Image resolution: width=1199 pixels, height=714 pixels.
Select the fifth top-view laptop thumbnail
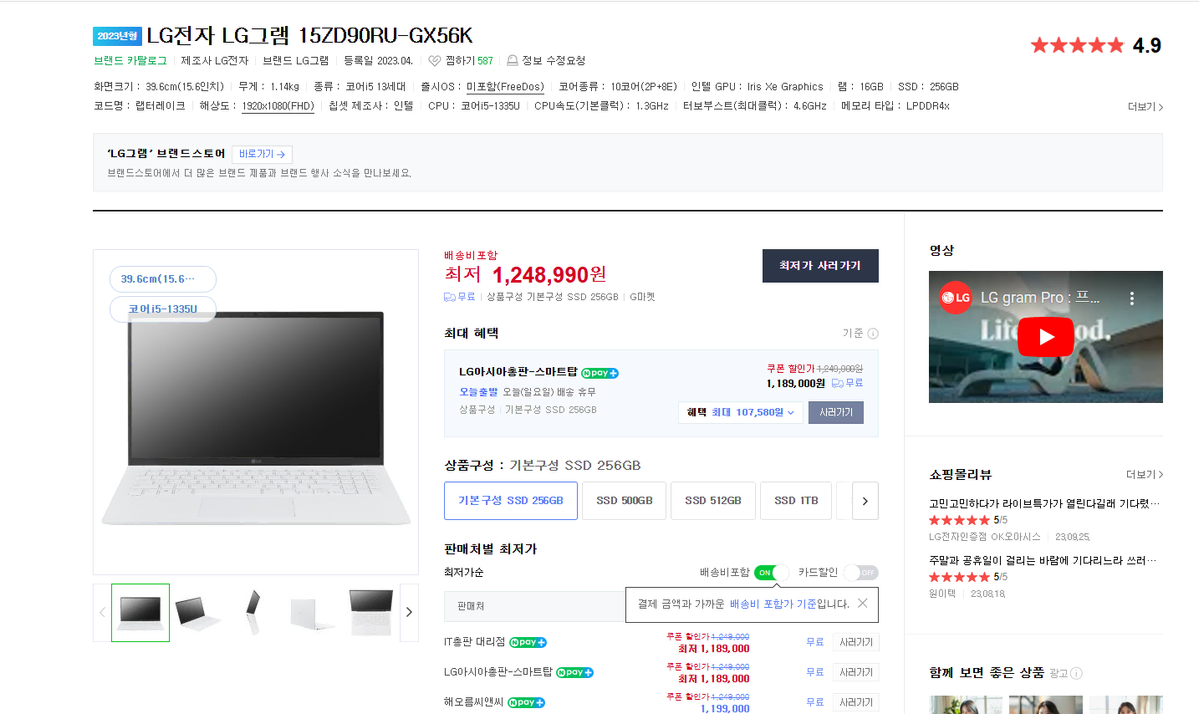pos(371,612)
